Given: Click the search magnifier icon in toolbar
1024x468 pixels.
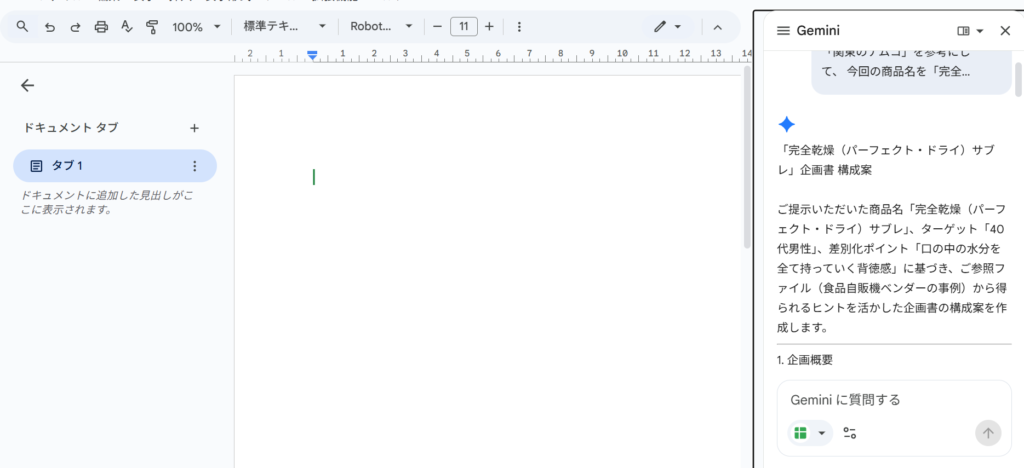Looking at the screenshot, I should 23,27.
